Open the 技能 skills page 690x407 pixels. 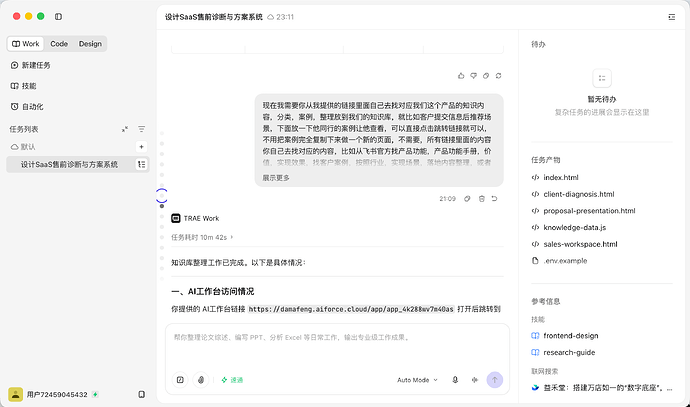click(23, 86)
